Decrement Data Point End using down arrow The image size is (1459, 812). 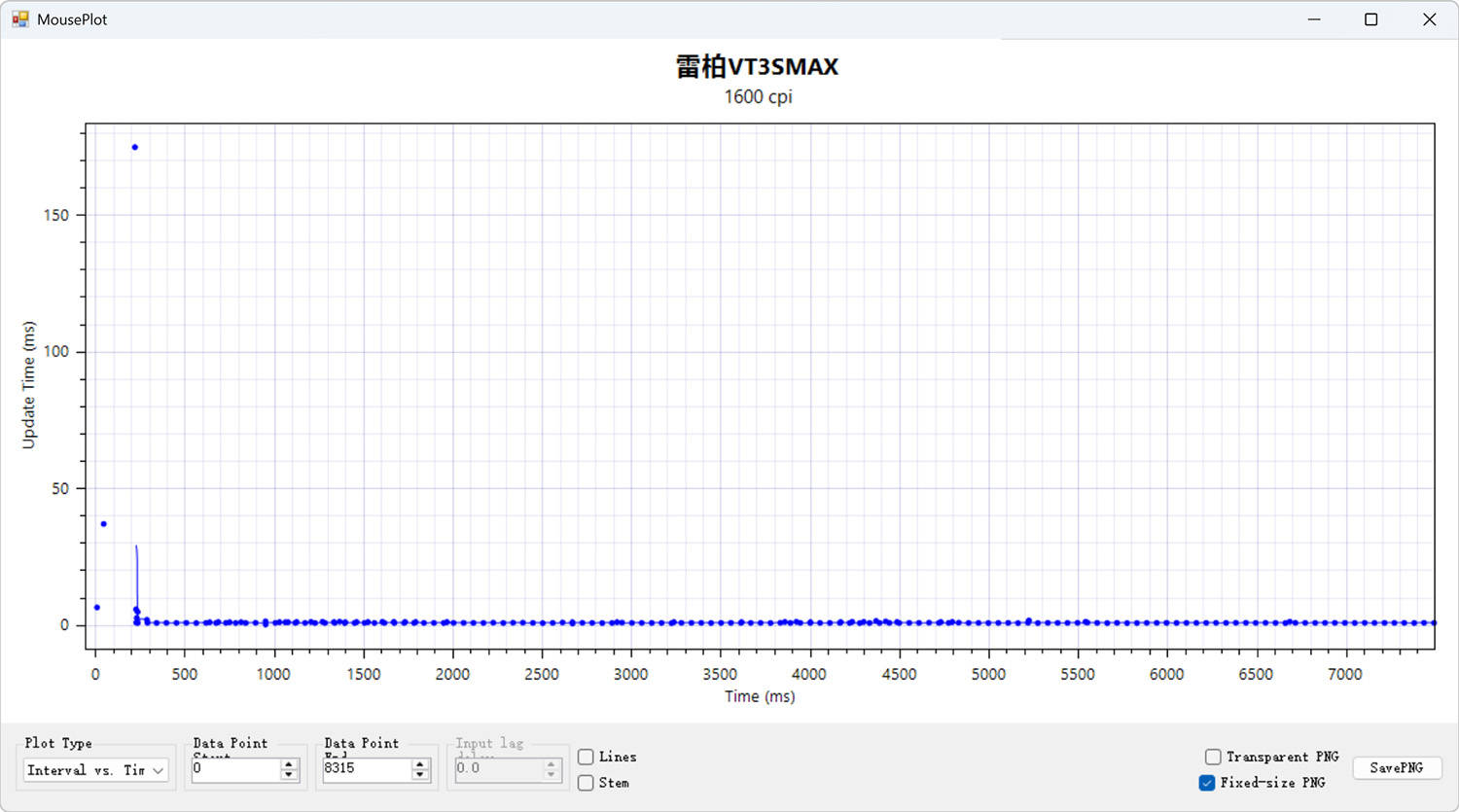(420, 775)
